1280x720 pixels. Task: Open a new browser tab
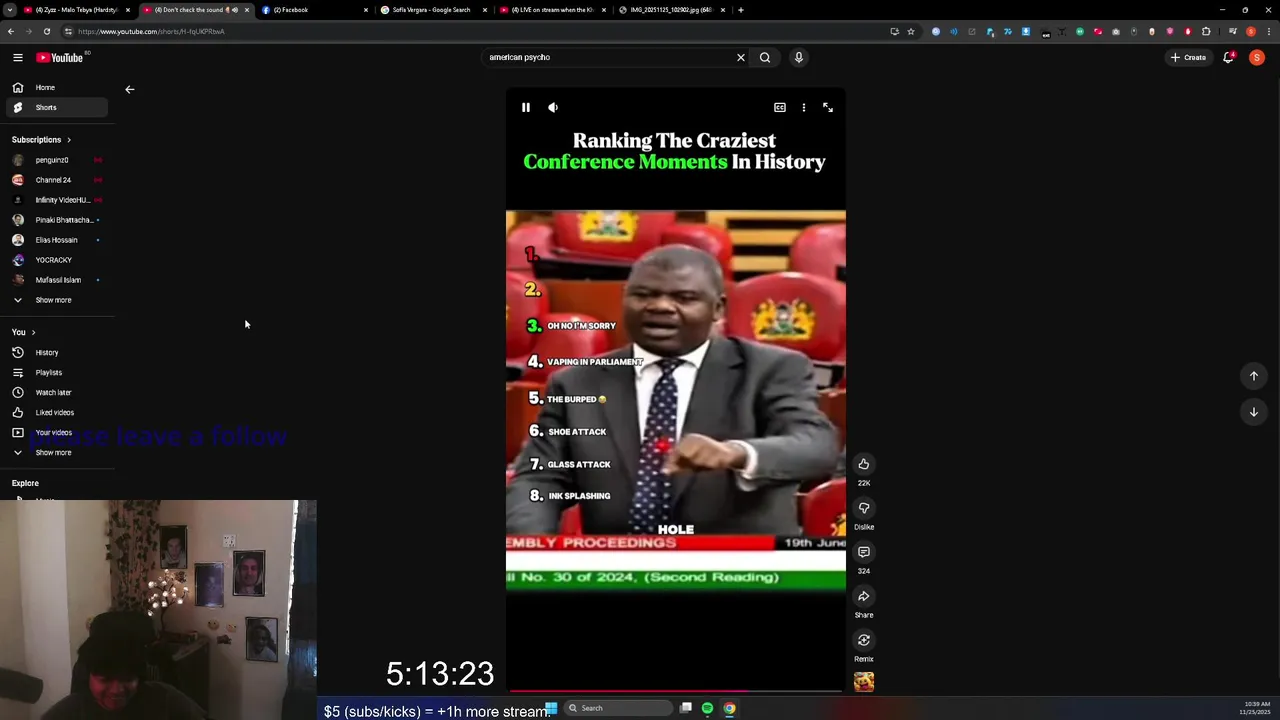pos(741,10)
